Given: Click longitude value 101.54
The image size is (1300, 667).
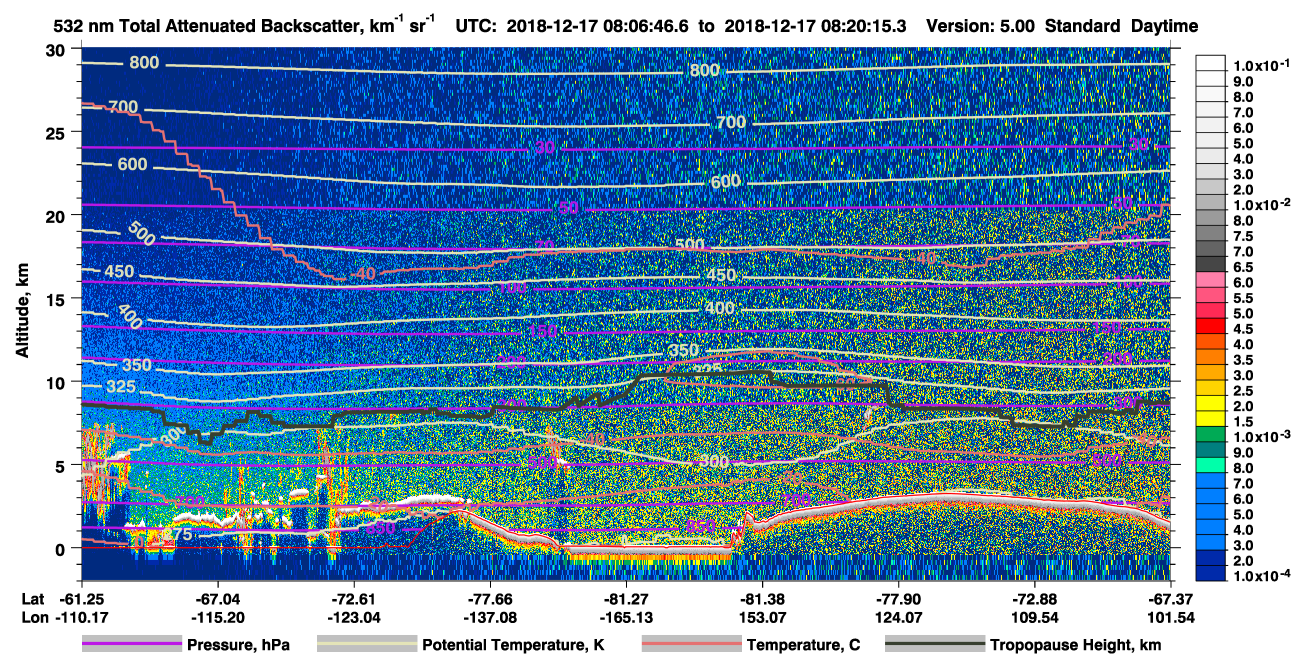Looking at the screenshot, I should pos(1170,616).
